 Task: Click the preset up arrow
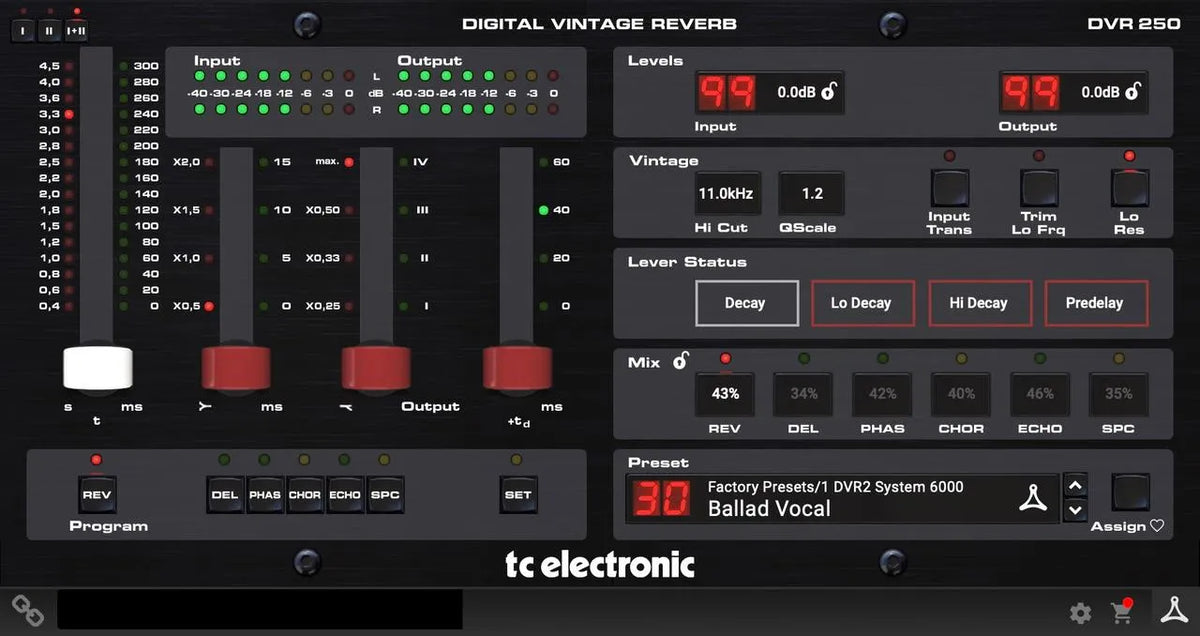click(1075, 484)
